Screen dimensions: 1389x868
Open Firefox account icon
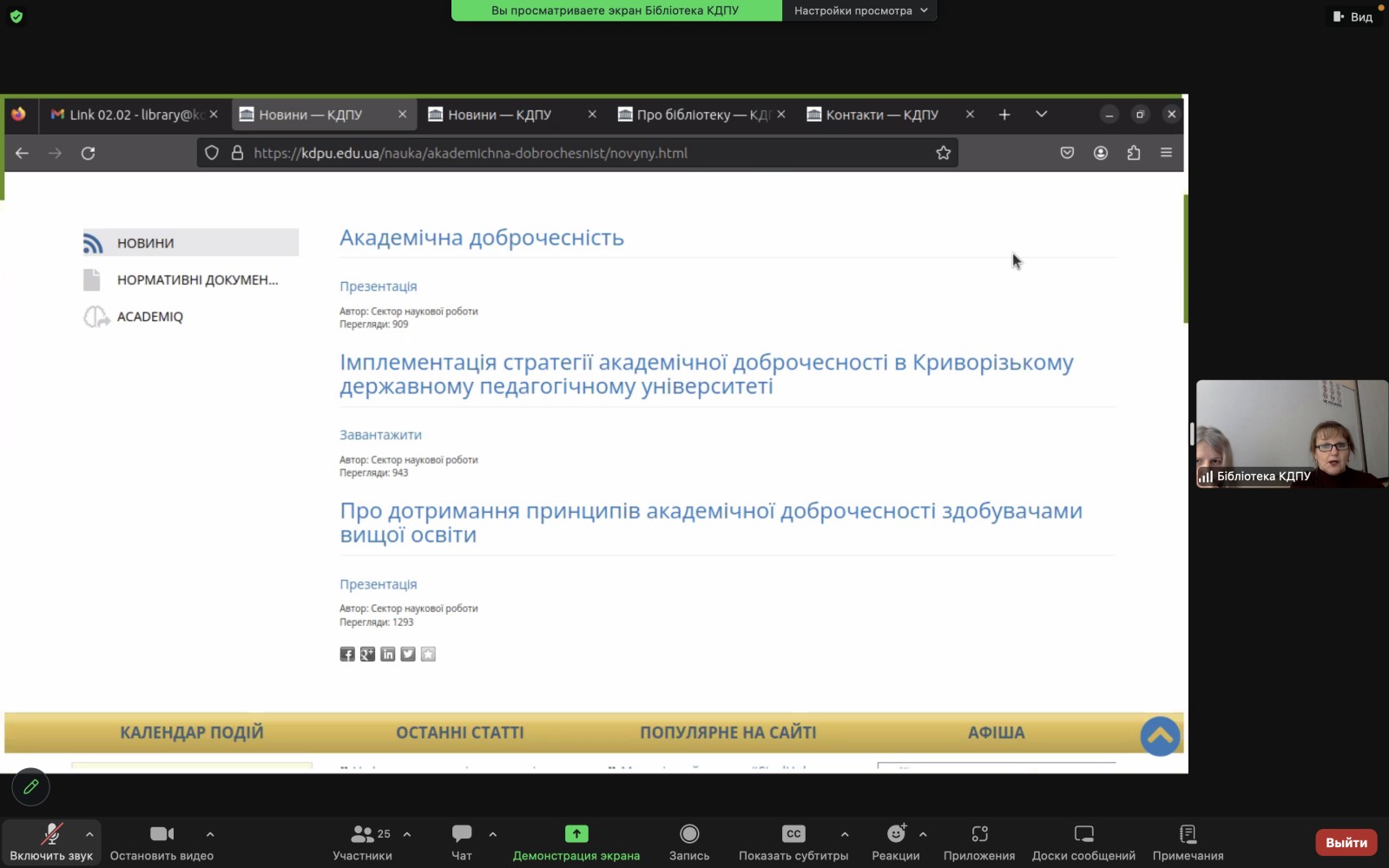click(1101, 153)
